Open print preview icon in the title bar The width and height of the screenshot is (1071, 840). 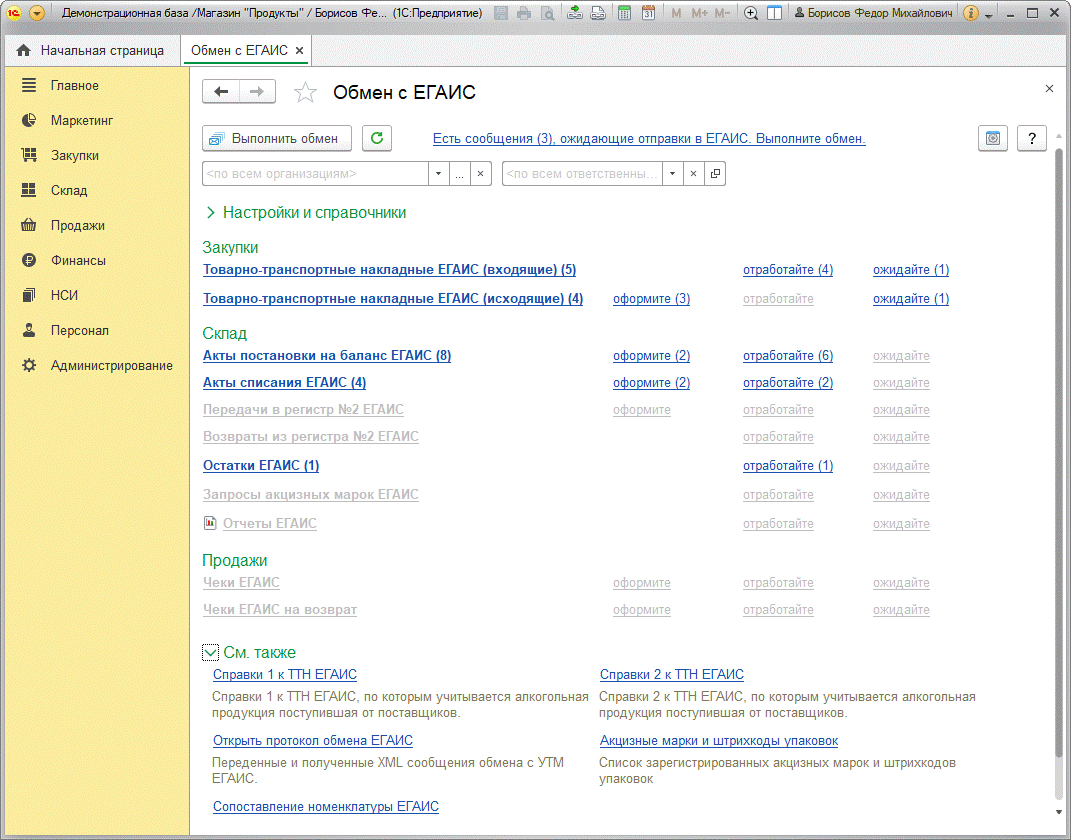[547, 13]
